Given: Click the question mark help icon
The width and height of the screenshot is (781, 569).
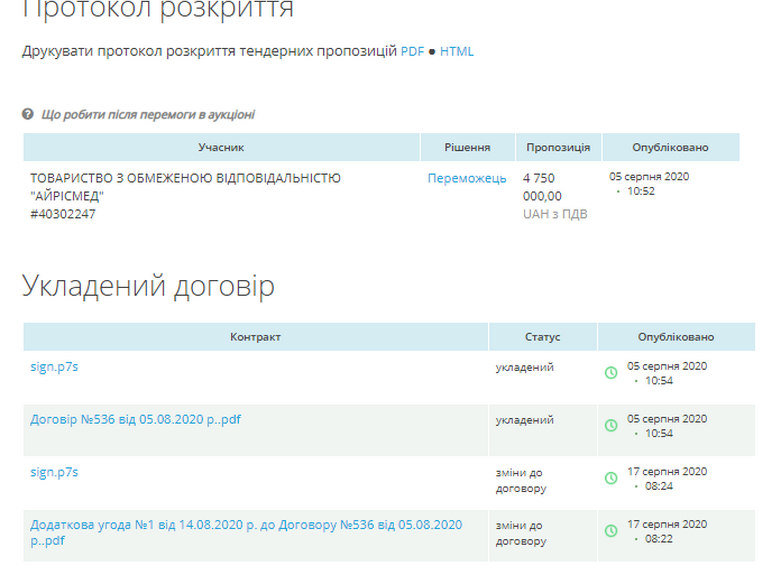Looking at the screenshot, I should tap(29, 115).
